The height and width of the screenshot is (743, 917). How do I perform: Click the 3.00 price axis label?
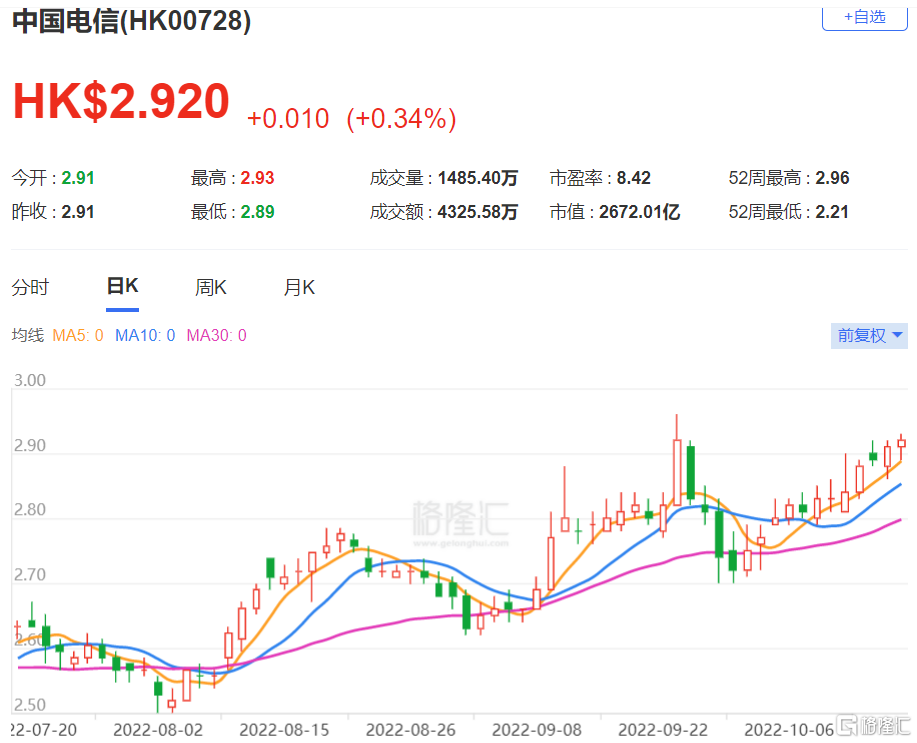pyautogui.click(x=30, y=380)
